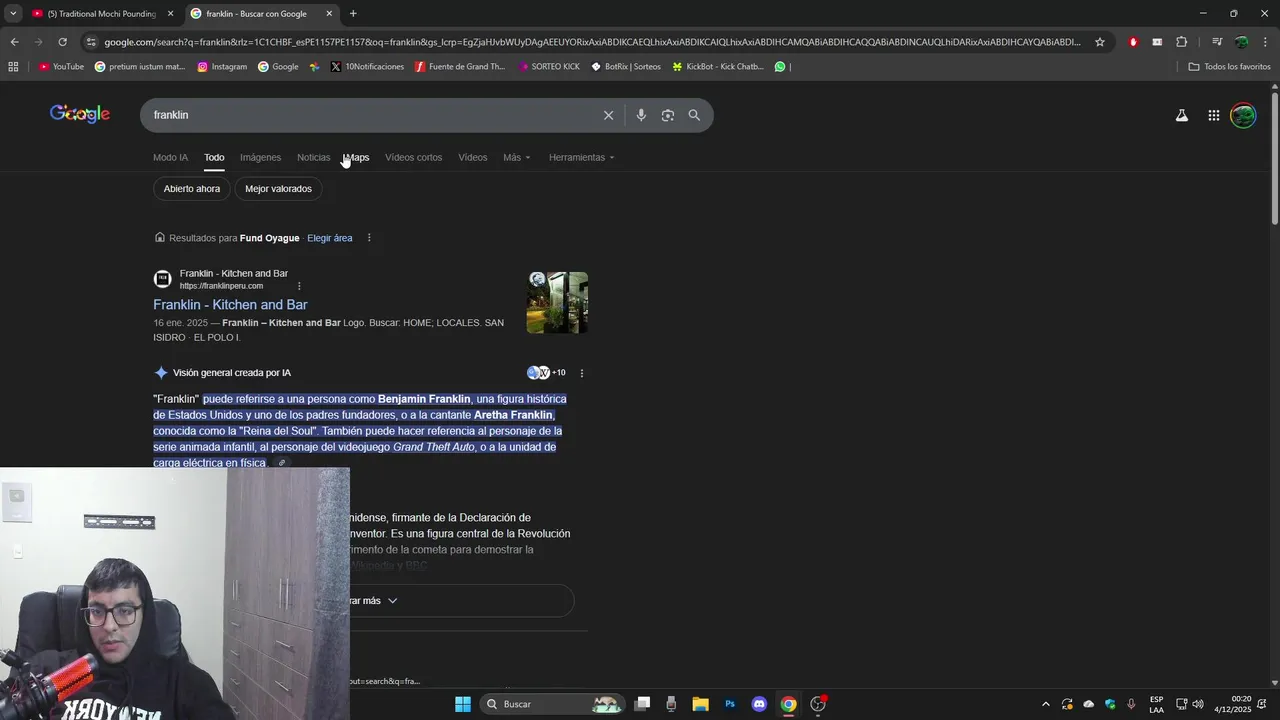Open Google Lens image search icon
The height and width of the screenshot is (720, 1280).
click(668, 115)
